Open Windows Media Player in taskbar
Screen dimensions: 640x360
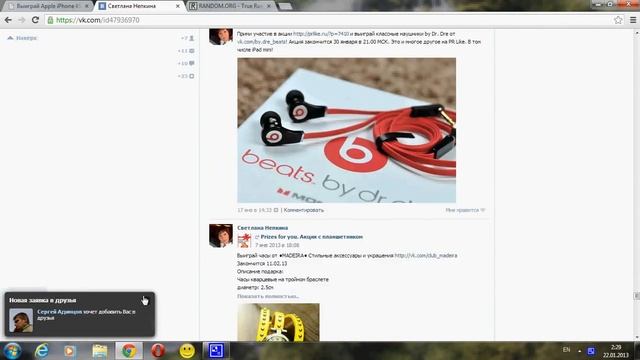tap(70, 351)
